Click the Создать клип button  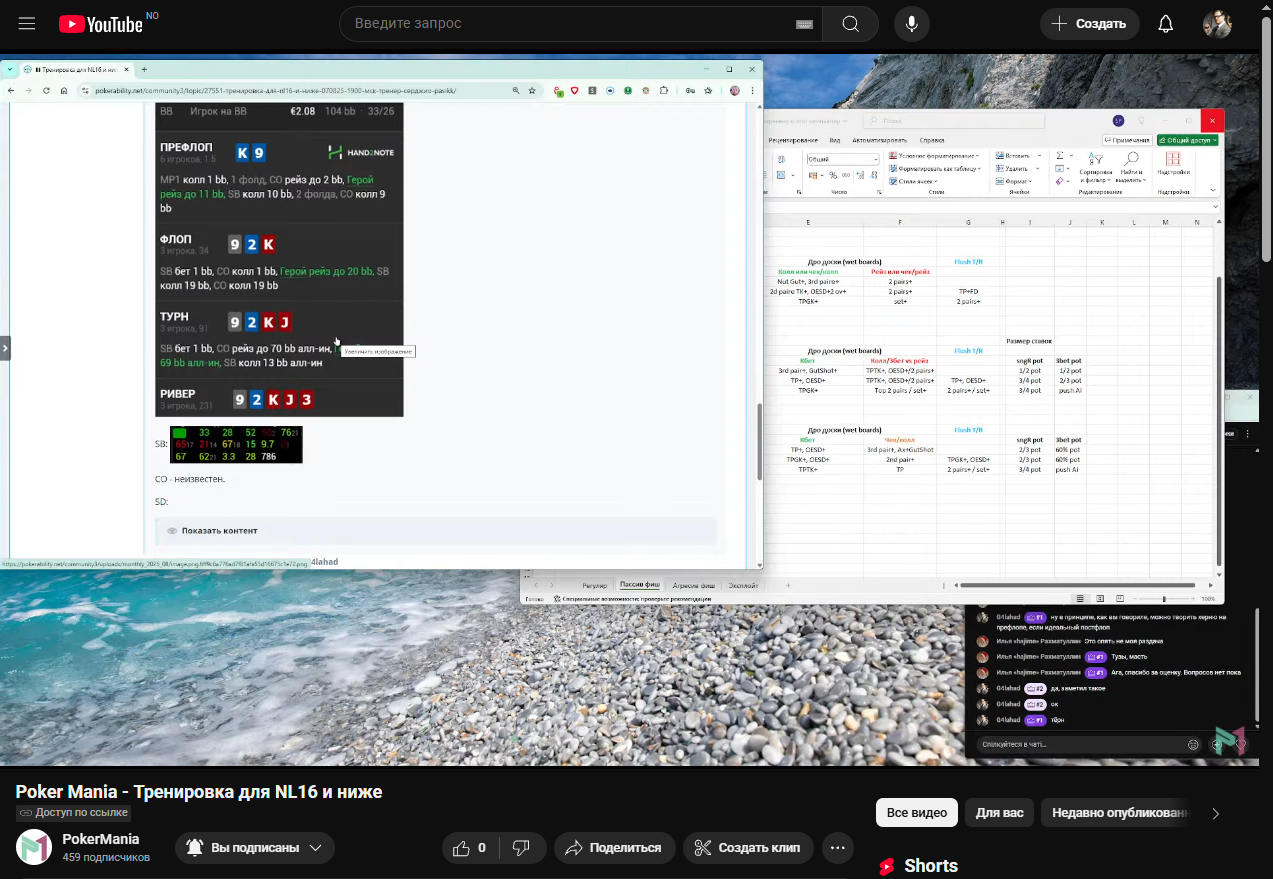pos(748,848)
